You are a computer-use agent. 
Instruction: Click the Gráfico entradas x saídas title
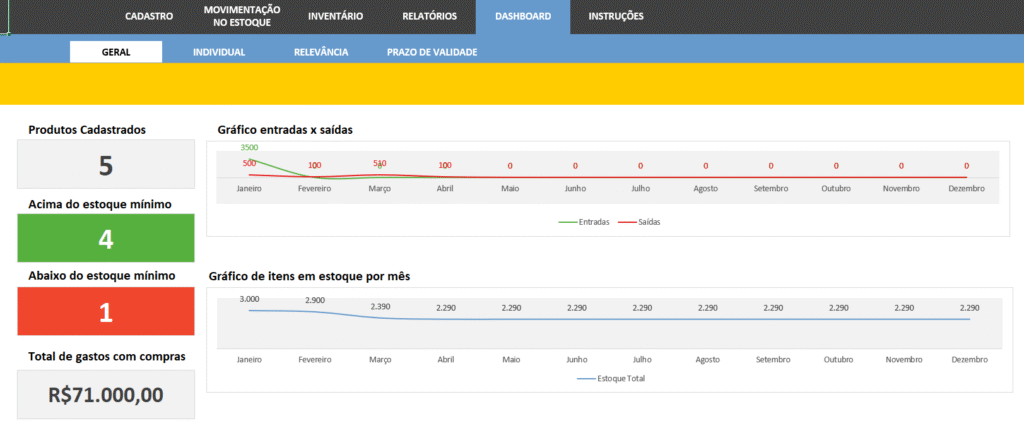[x=285, y=130]
